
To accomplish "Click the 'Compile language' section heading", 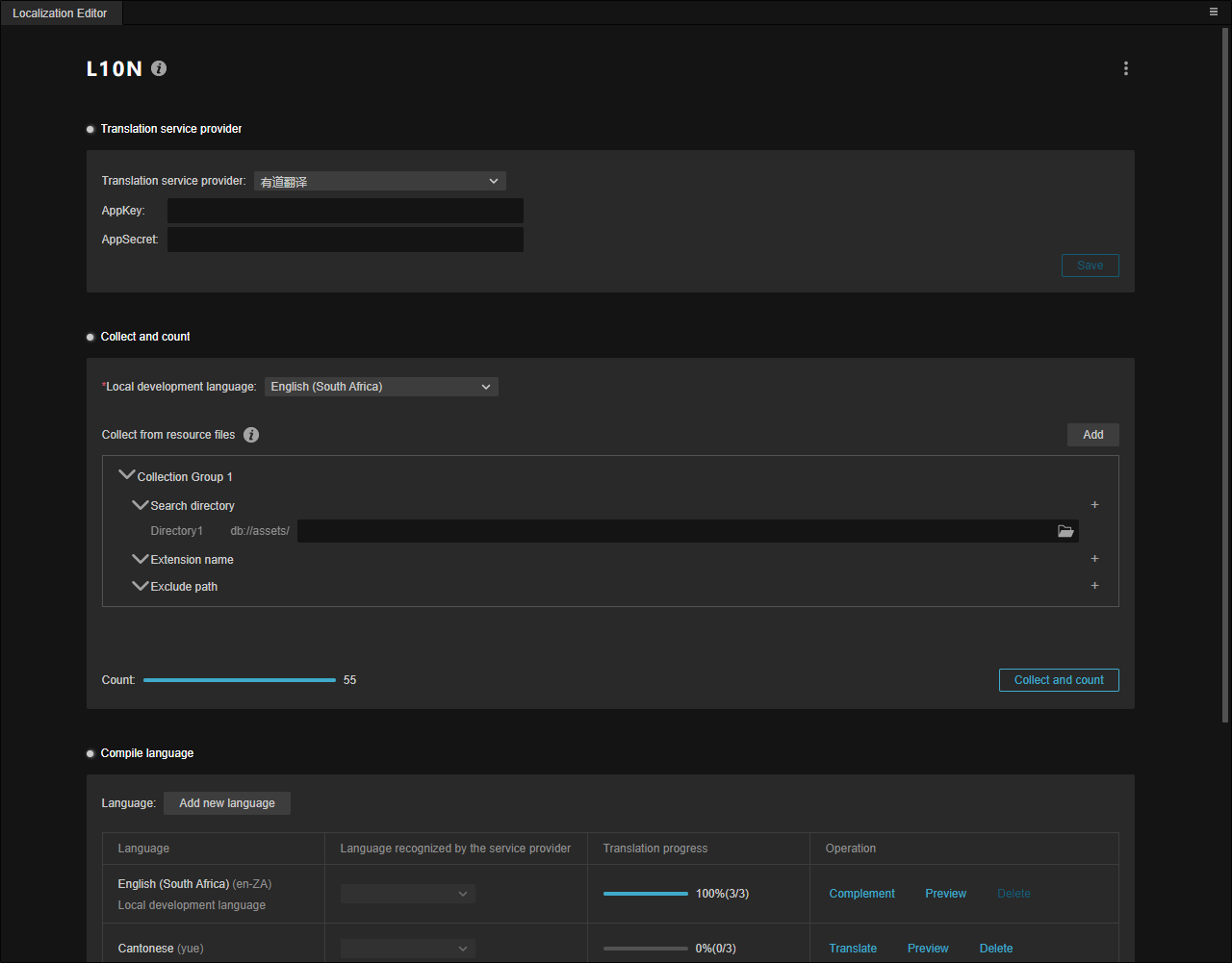I will pos(147,753).
